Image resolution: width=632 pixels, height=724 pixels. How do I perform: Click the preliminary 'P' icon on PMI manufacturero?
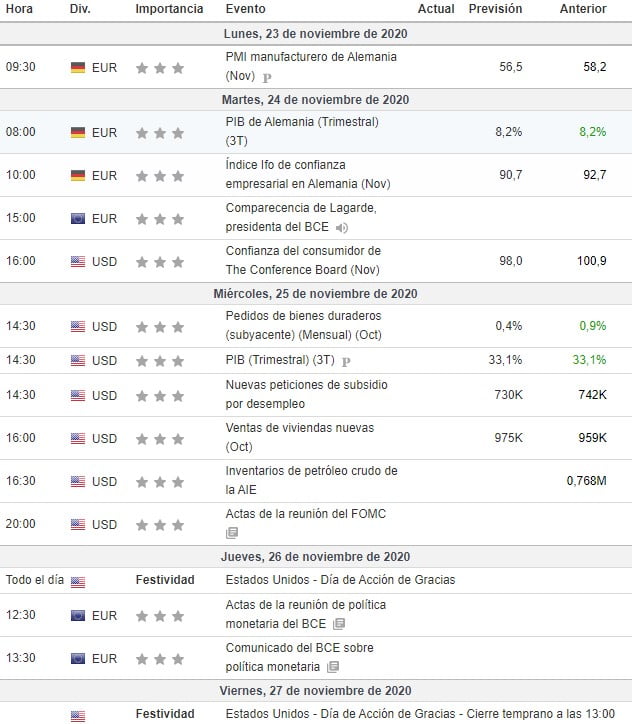coord(267,77)
